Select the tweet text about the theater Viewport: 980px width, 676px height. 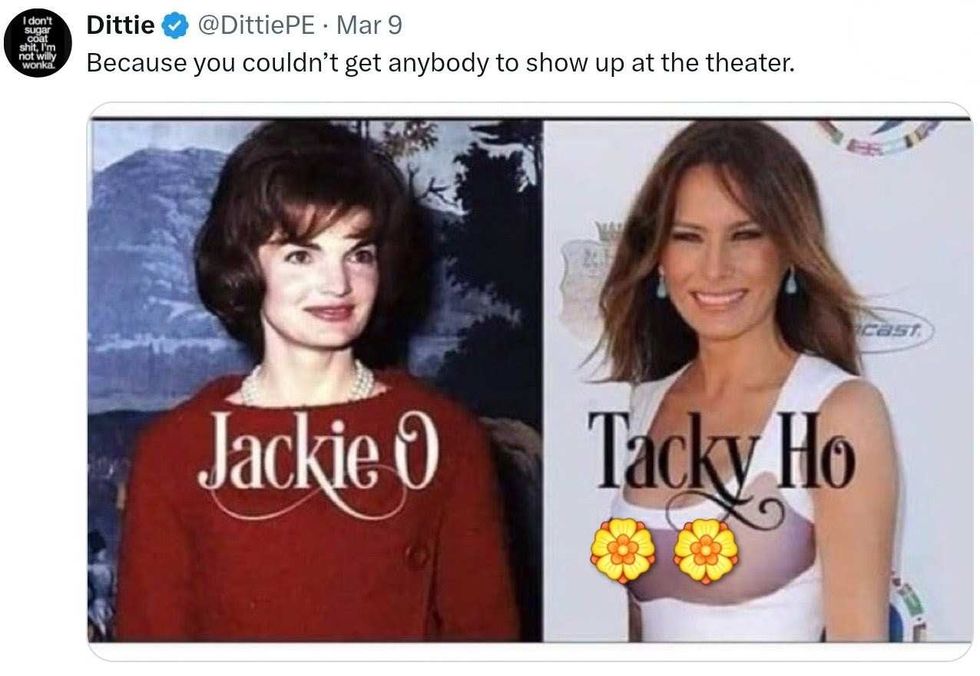pos(441,63)
